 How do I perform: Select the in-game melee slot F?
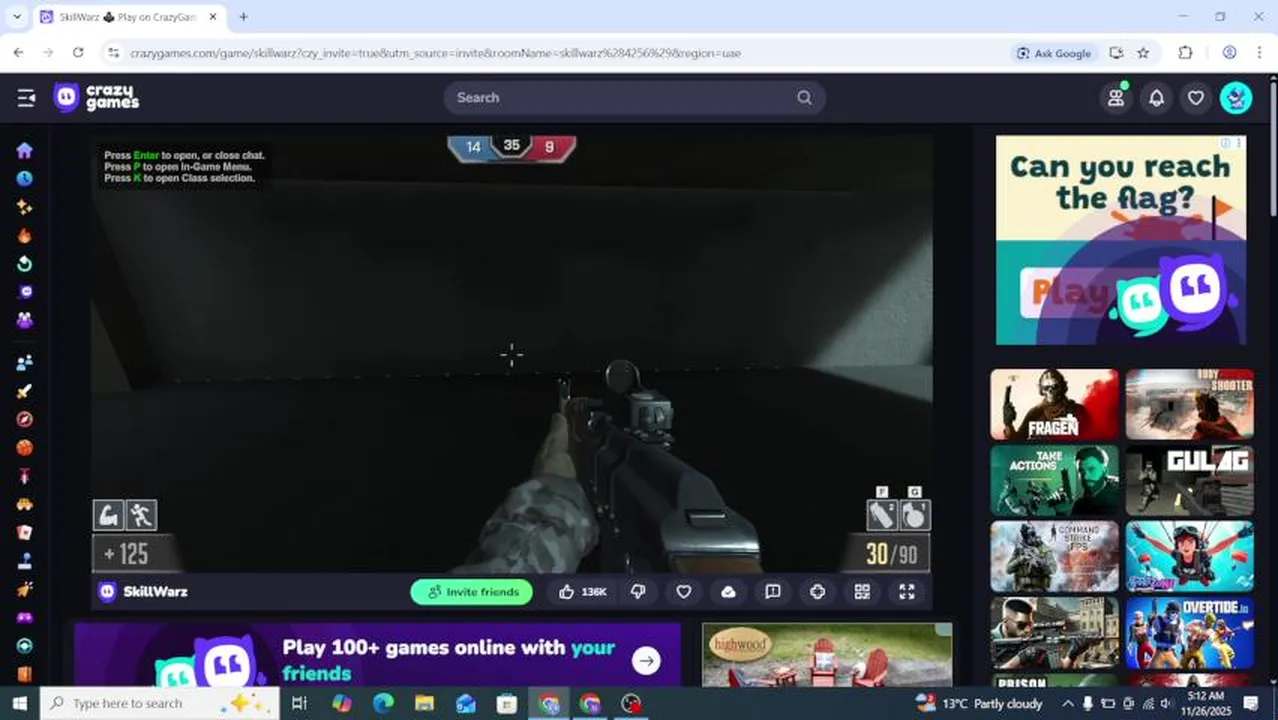tap(882, 514)
